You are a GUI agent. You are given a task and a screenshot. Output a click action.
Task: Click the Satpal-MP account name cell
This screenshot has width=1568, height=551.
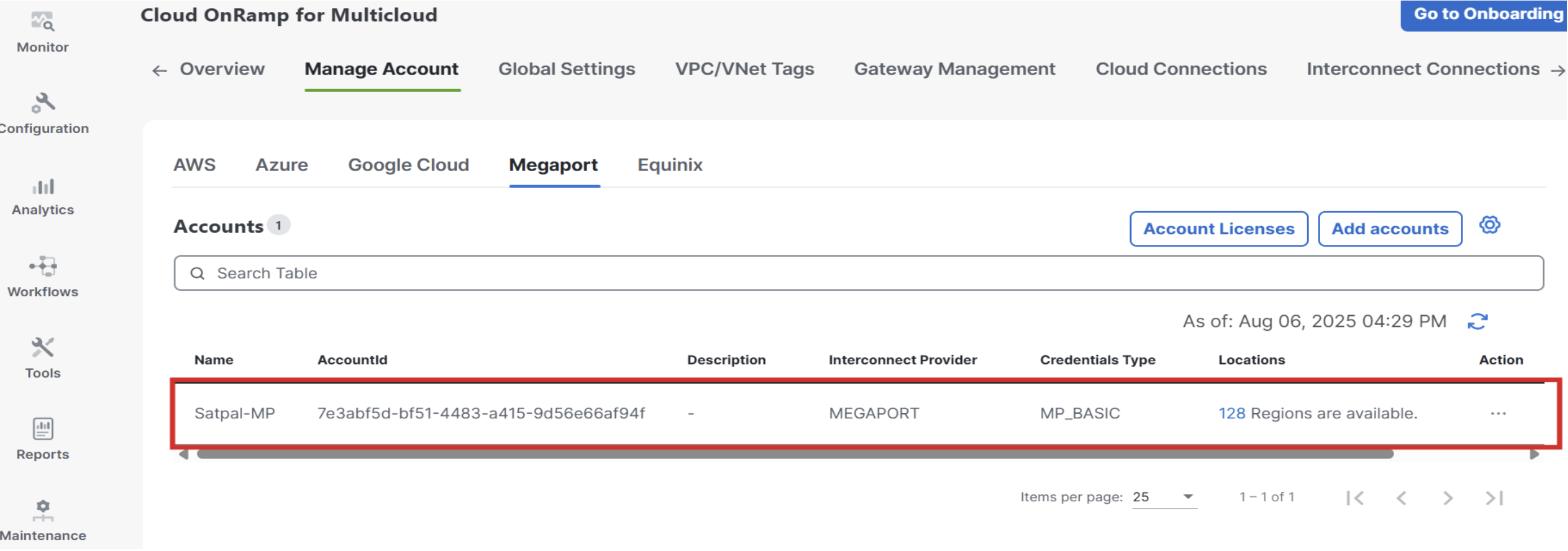234,414
